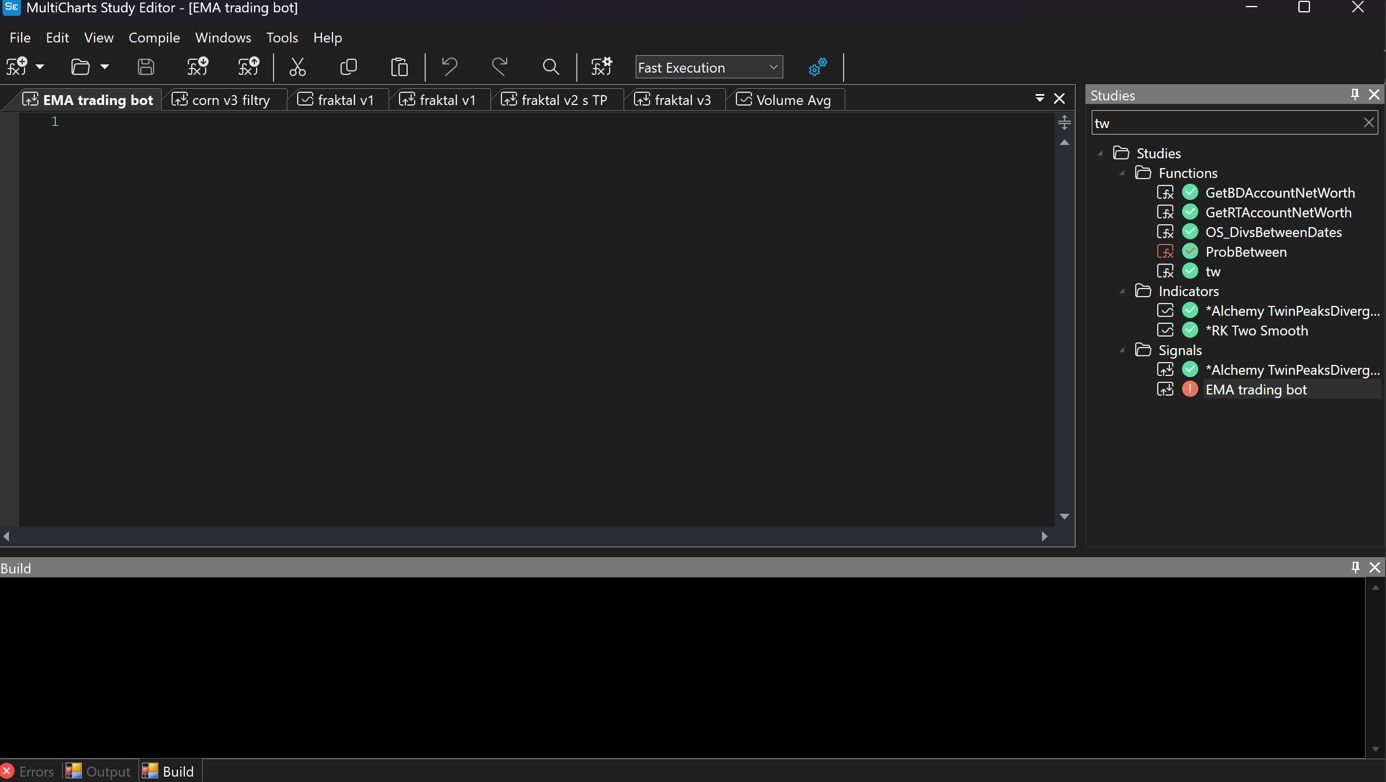The height and width of the screenshot is (782, 1386).
Task: Select GetBDAccountNetWorth function
Action: pyautogui.click(x=1280, y=193)
